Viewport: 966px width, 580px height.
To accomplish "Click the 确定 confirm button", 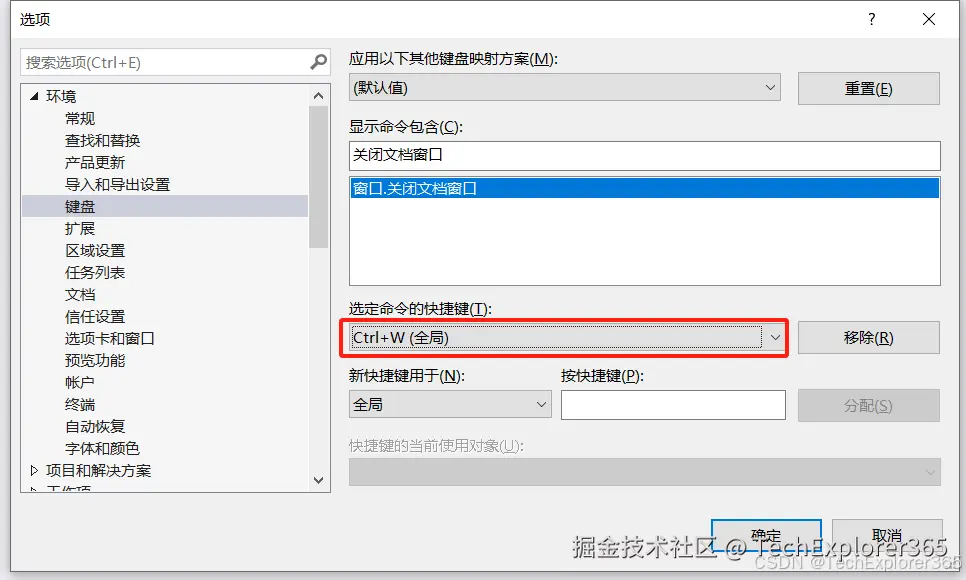I will tap(765, 534).
